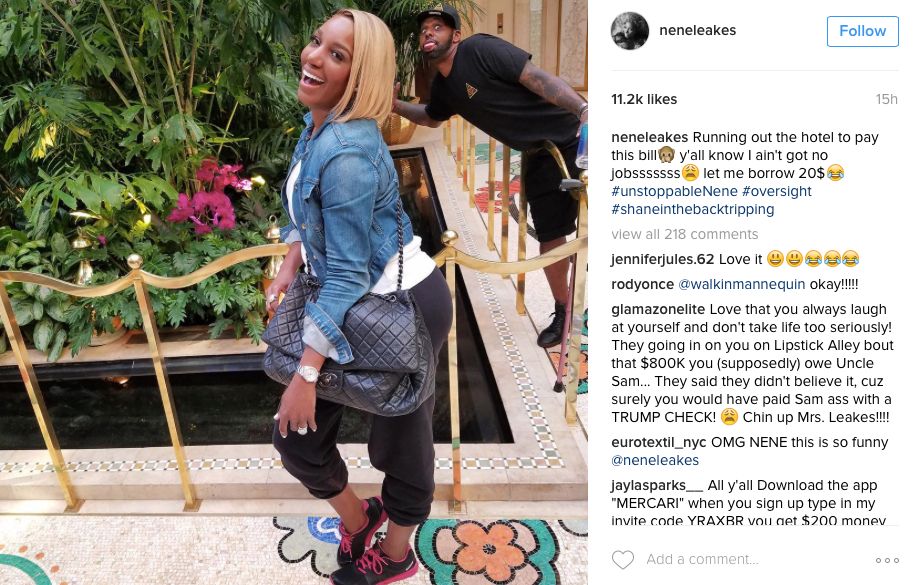Open the #oversight hashtag
The image size is (918, 585).
777,191
